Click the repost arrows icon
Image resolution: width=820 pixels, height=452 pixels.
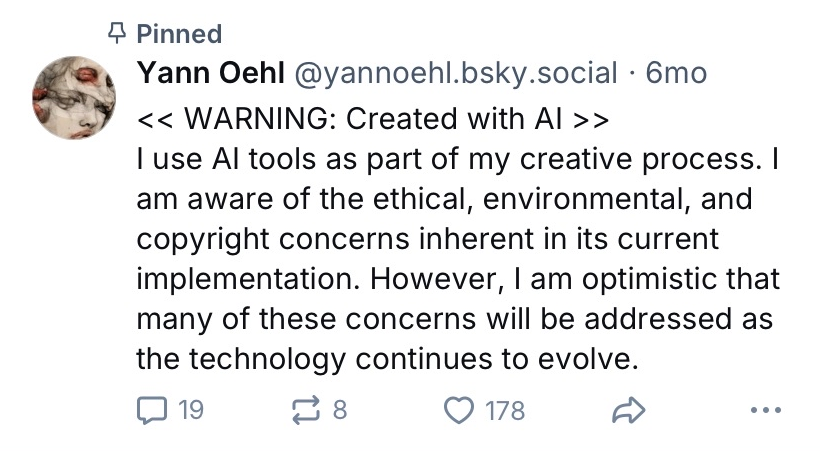302,410
